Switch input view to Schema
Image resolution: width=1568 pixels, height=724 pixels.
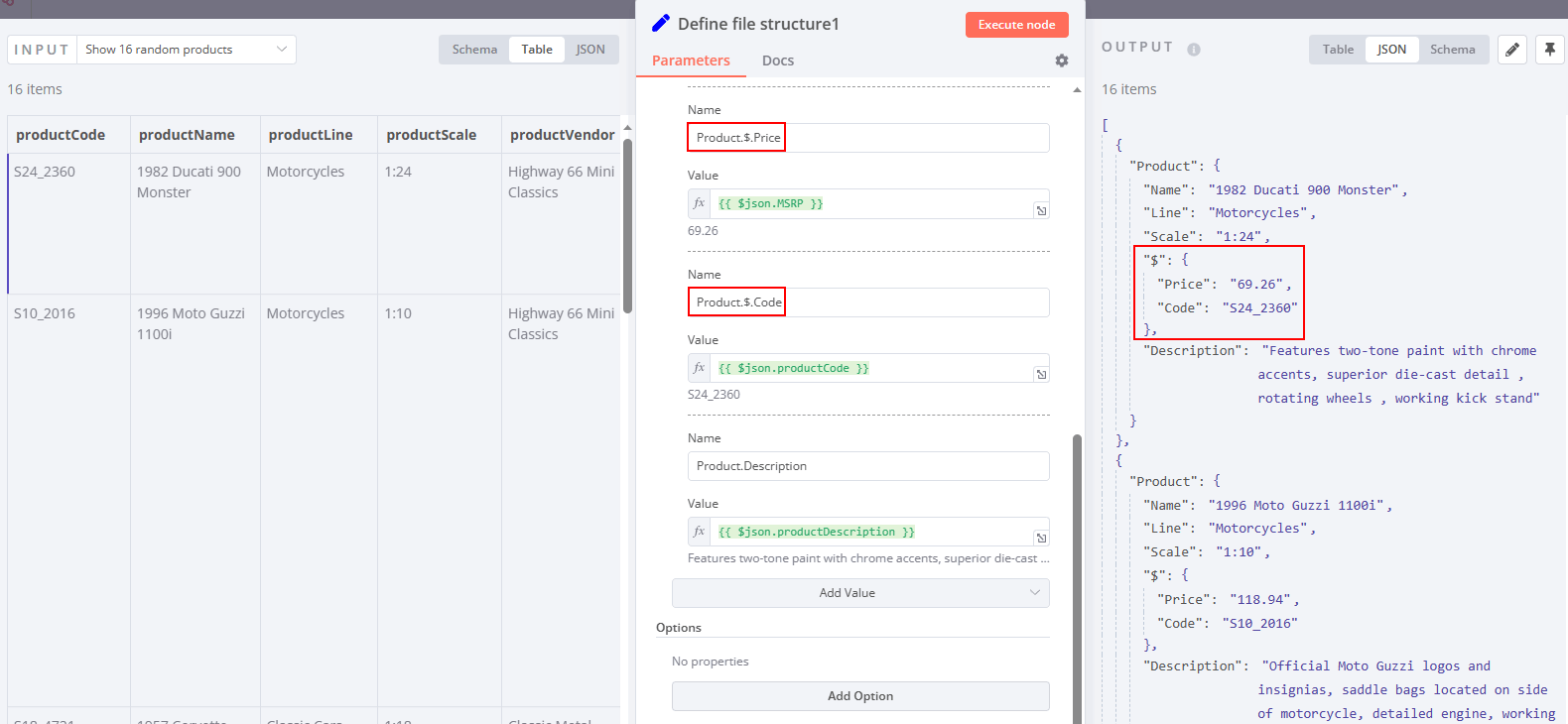click(474, 50)
